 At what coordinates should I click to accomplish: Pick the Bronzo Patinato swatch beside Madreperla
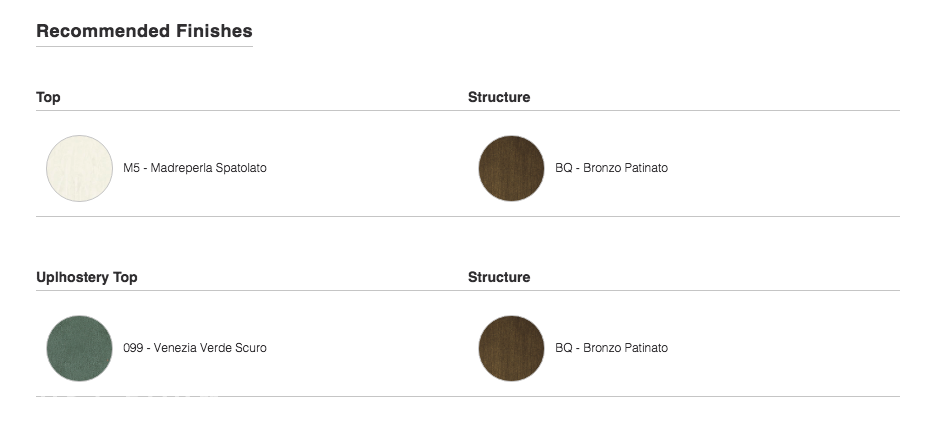(511, 168)
